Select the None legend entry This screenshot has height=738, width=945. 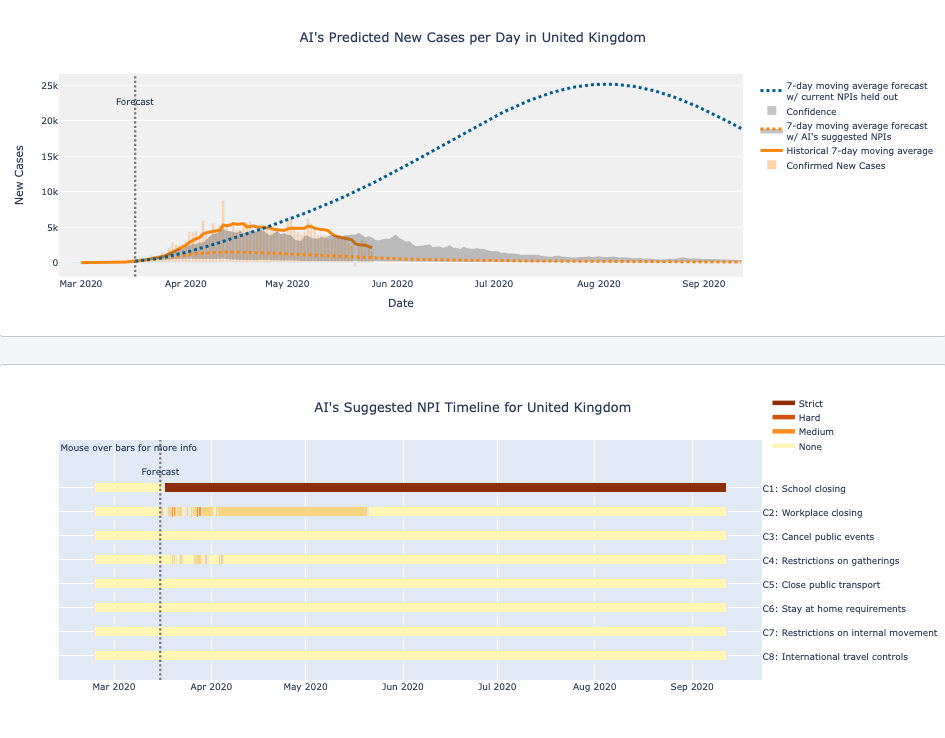coord(810,447)
